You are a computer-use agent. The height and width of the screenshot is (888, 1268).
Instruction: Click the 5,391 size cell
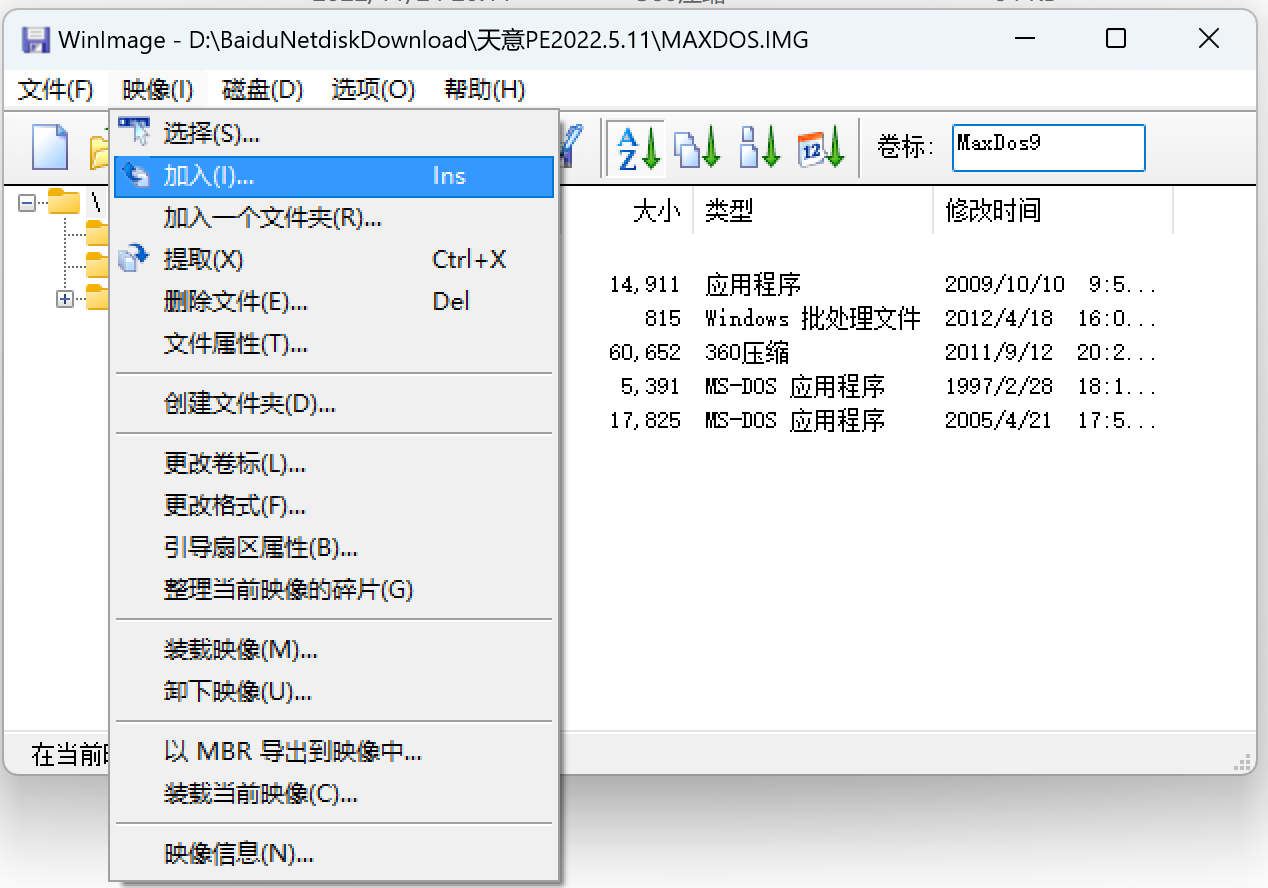click(650, 387)
